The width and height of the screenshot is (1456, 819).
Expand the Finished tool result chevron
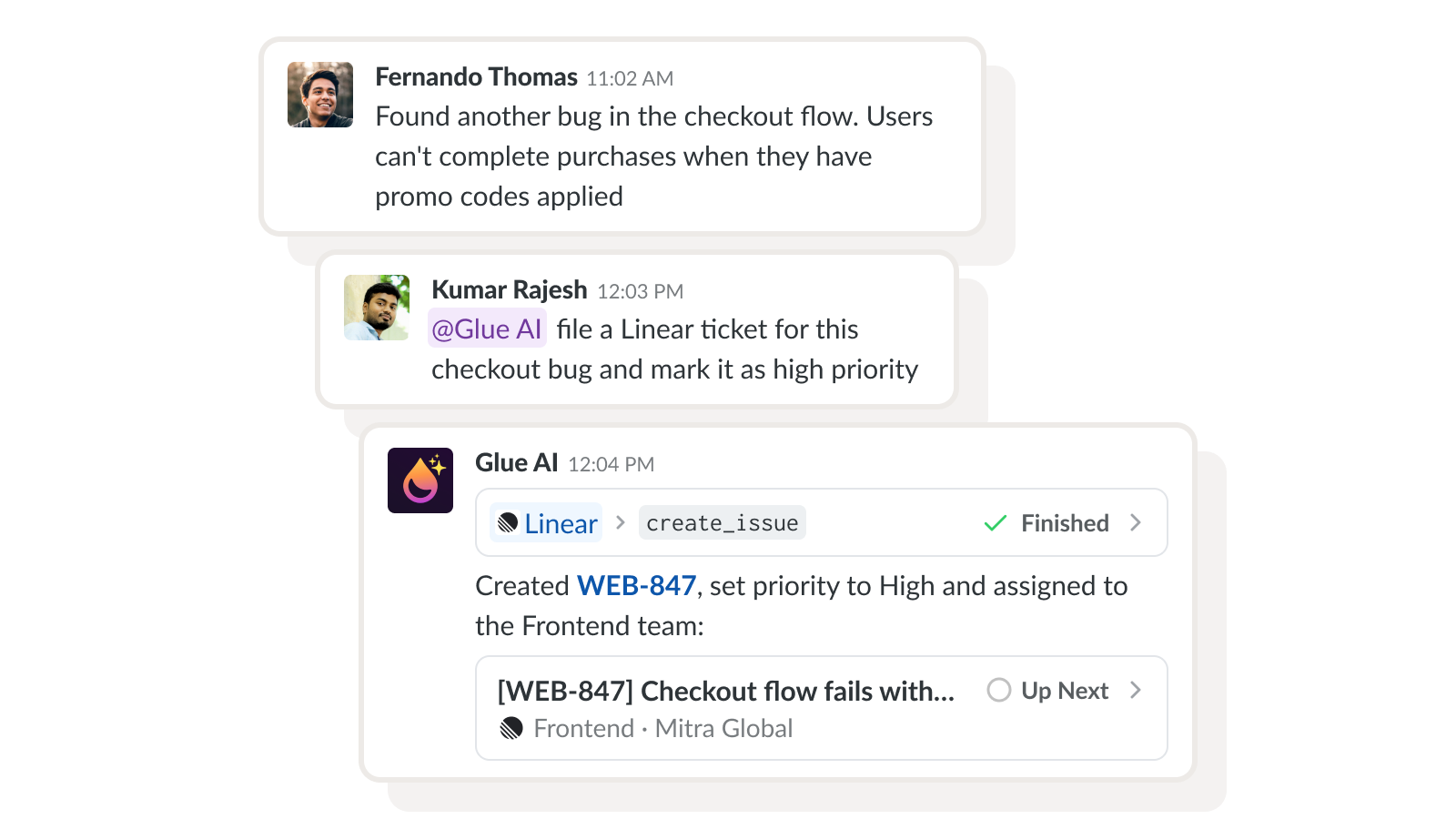[1135, 522]
